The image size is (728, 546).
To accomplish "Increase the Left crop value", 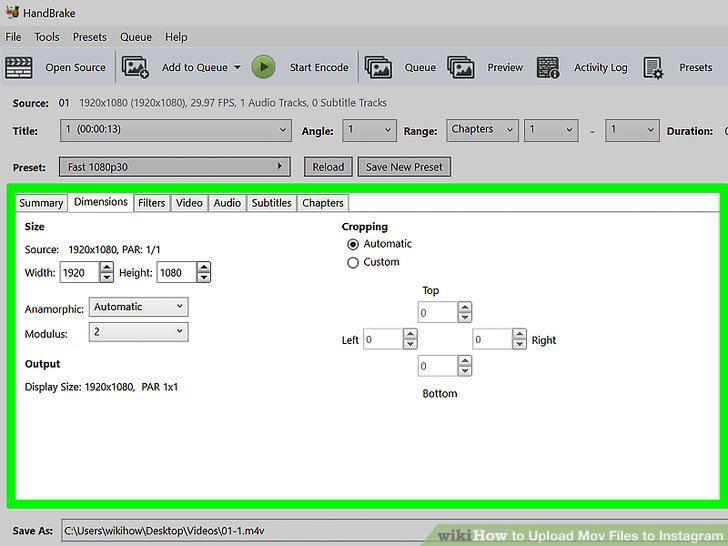I will [x=410, y=334].
